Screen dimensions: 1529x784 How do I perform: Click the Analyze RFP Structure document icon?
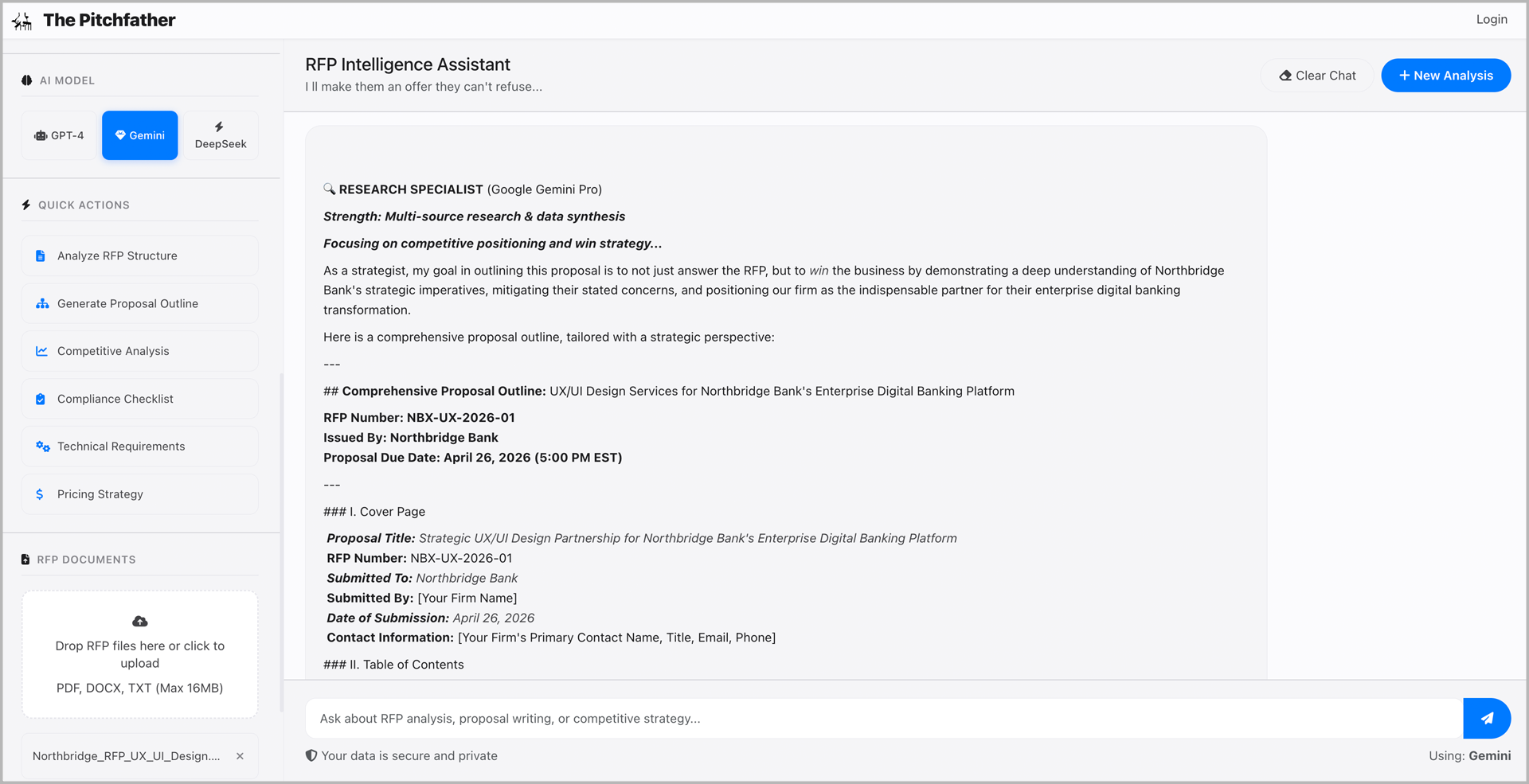(41, 256)
